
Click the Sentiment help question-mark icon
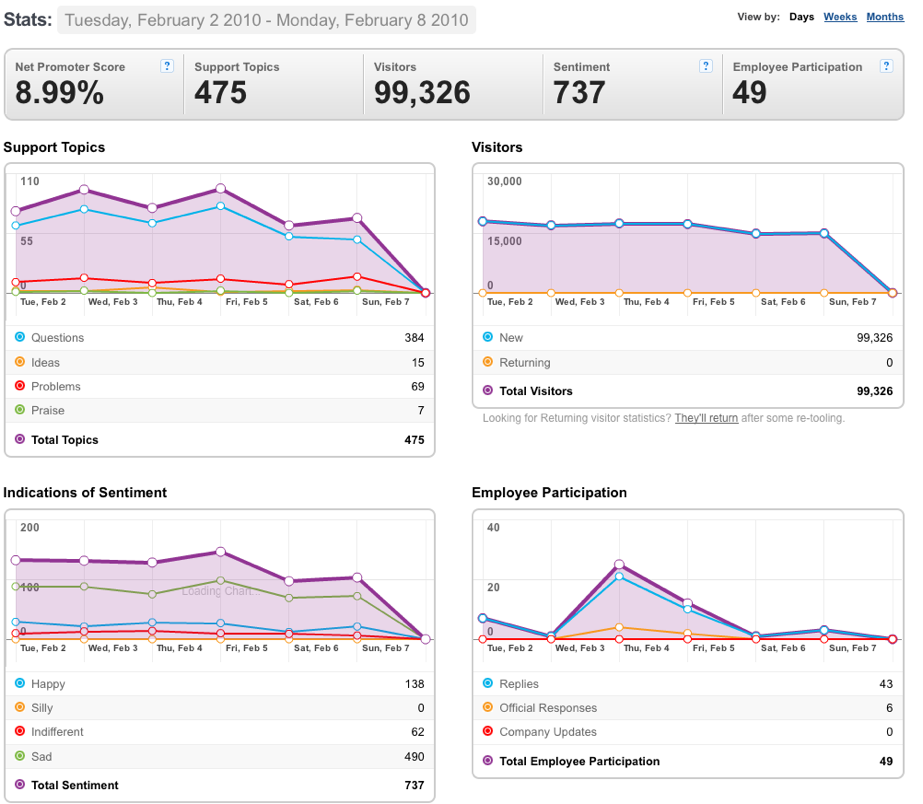pyautogui.click(x=706, y=66)
